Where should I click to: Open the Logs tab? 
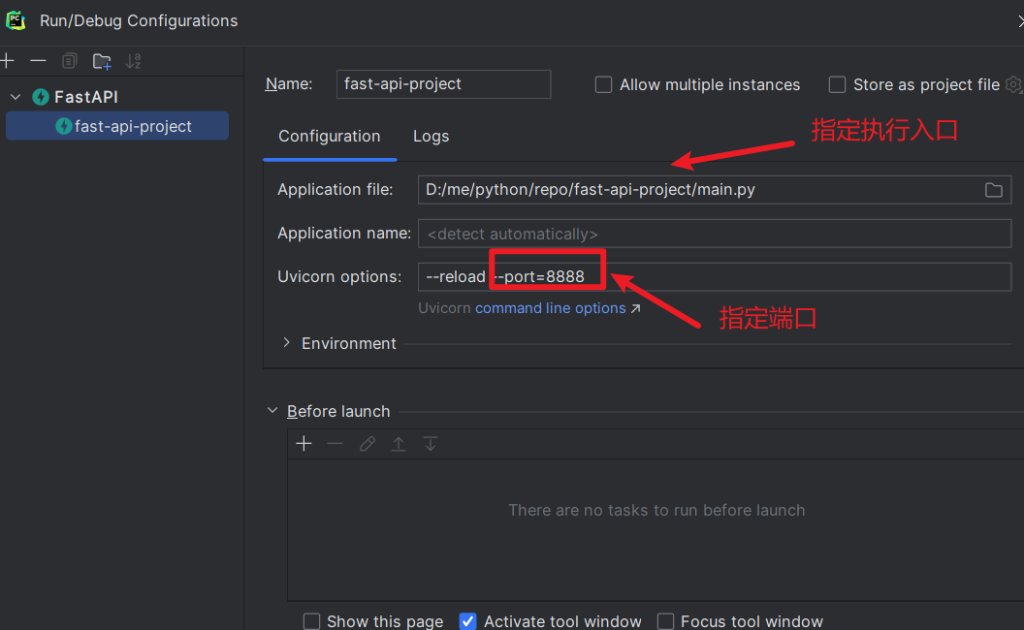431,136
